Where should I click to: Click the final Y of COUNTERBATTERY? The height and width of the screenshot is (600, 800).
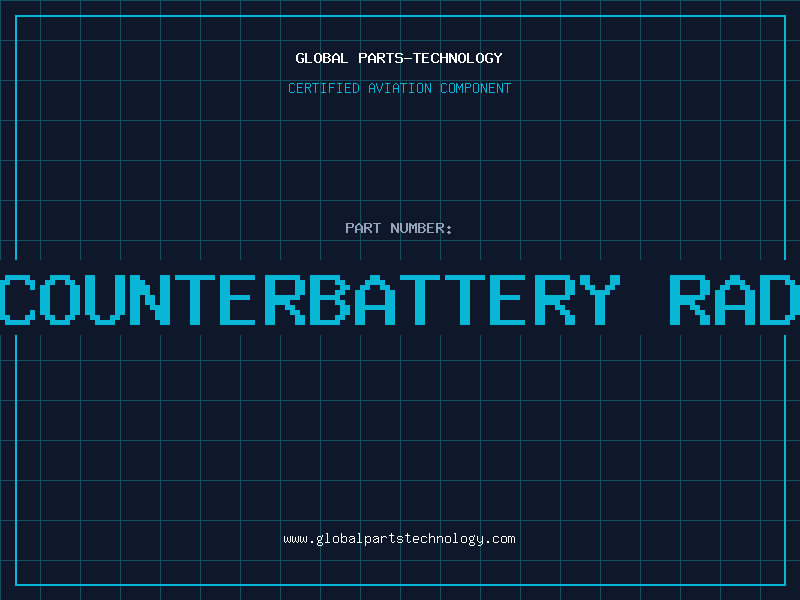pyautogui.click(x=598, y=299)
